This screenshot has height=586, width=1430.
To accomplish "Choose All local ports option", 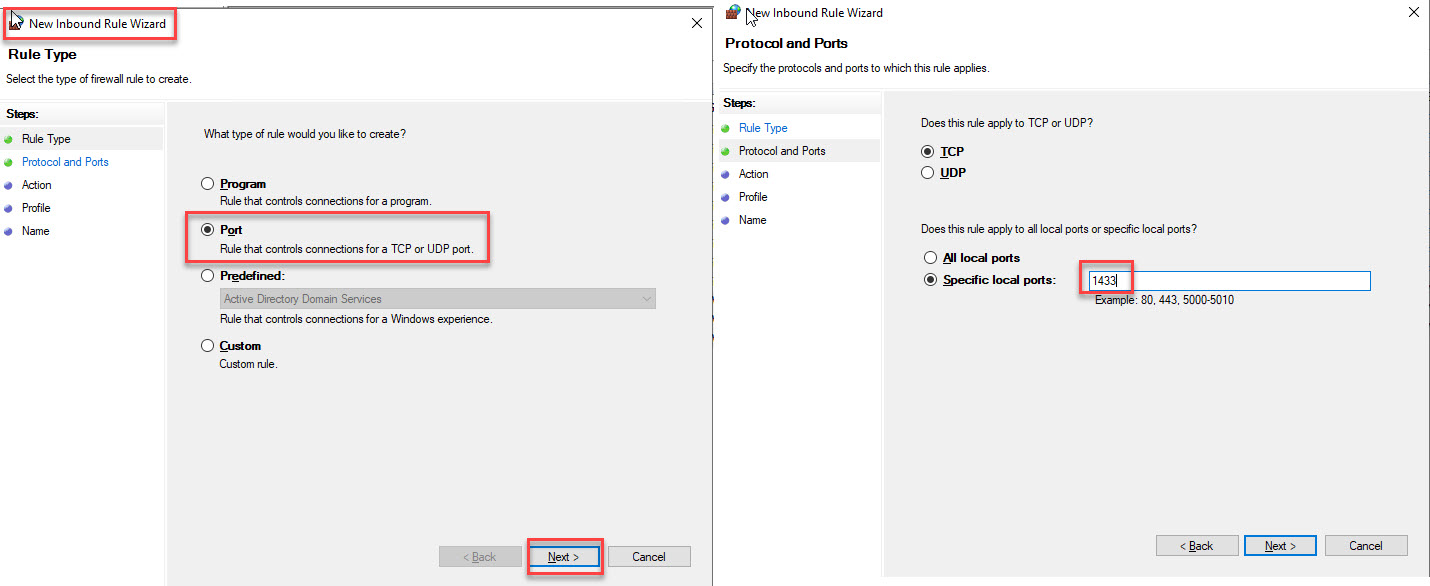I will pos(930,258).
